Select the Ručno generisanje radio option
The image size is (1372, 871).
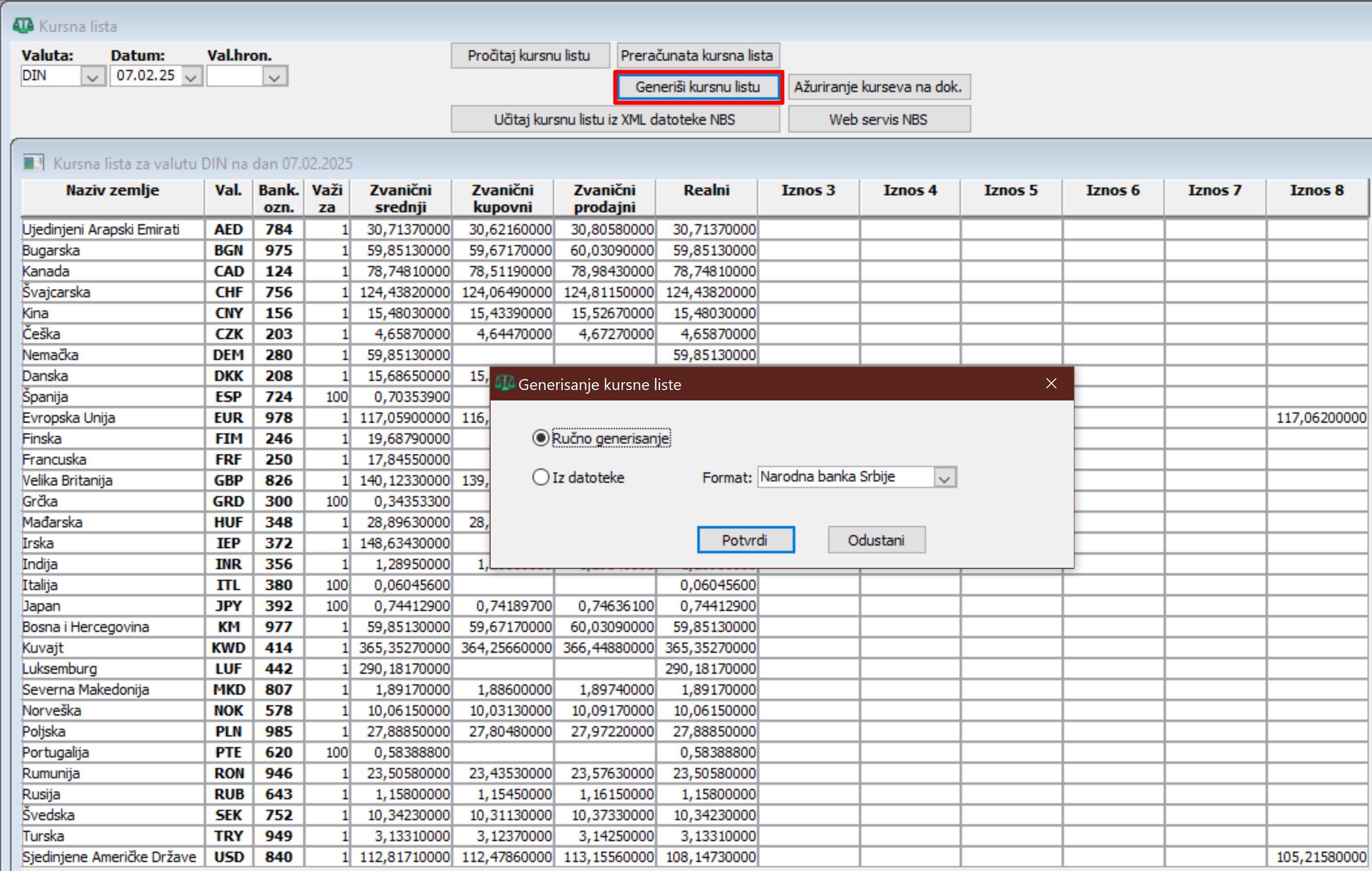pyautogui.click(x=540, y=438)
